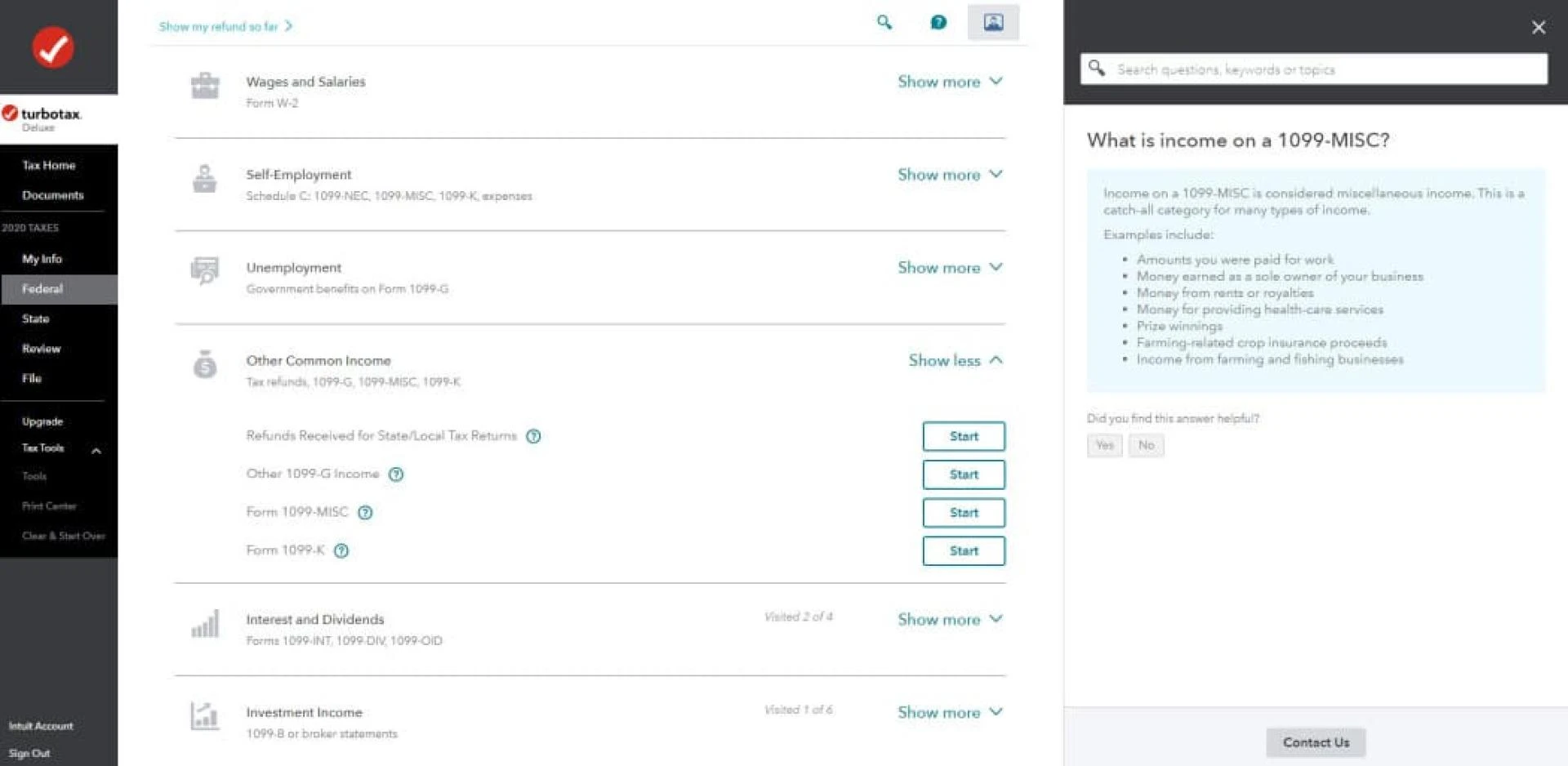
Task: Click the TurboTax red checkmark logo
Action: 53,47
